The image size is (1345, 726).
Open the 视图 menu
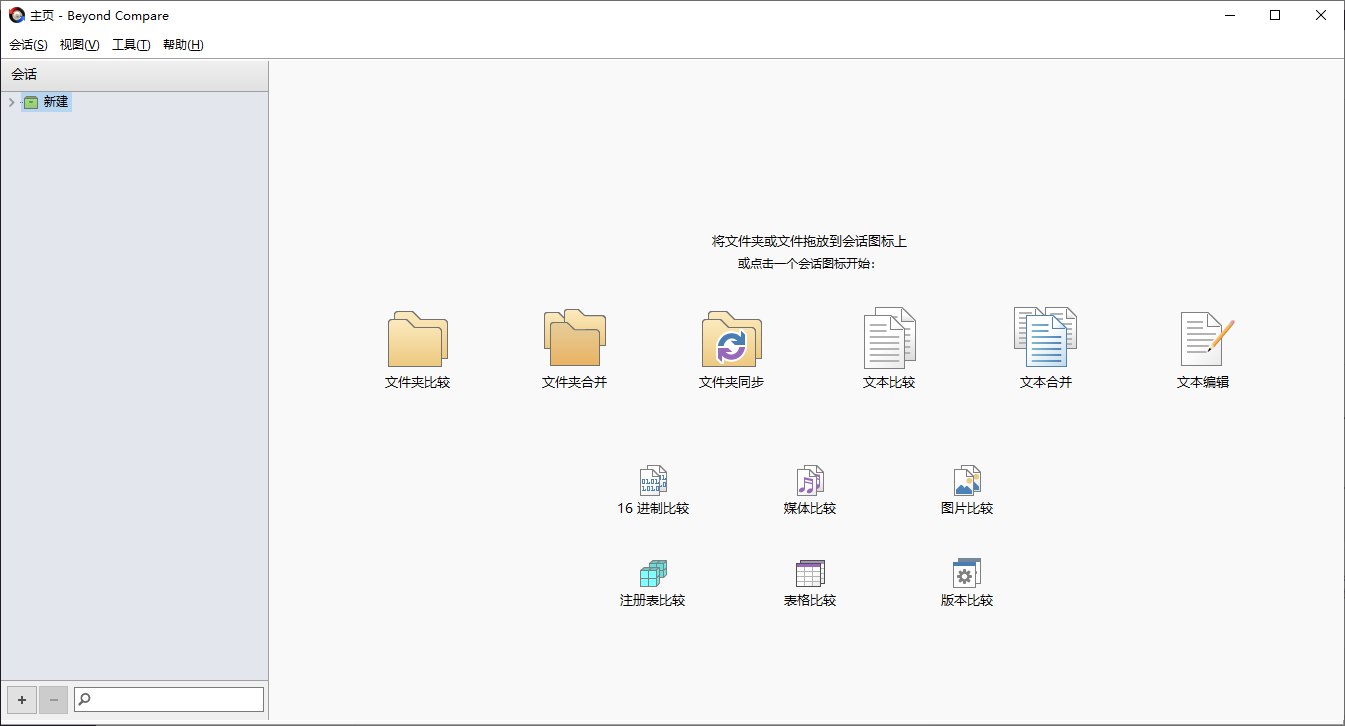79,45
